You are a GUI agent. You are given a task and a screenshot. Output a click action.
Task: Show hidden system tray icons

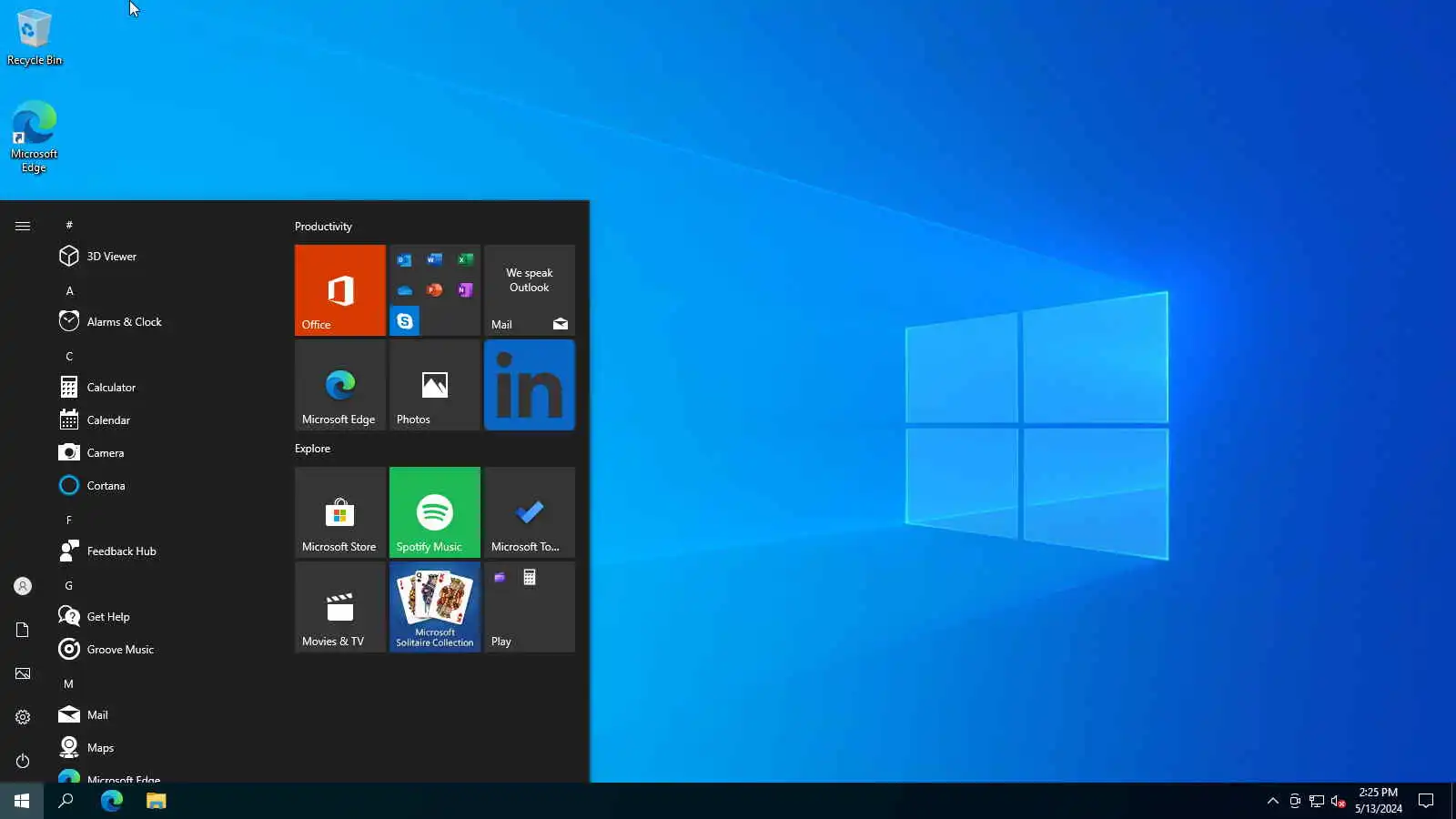pyautogui.click(x=1272, y=801)
